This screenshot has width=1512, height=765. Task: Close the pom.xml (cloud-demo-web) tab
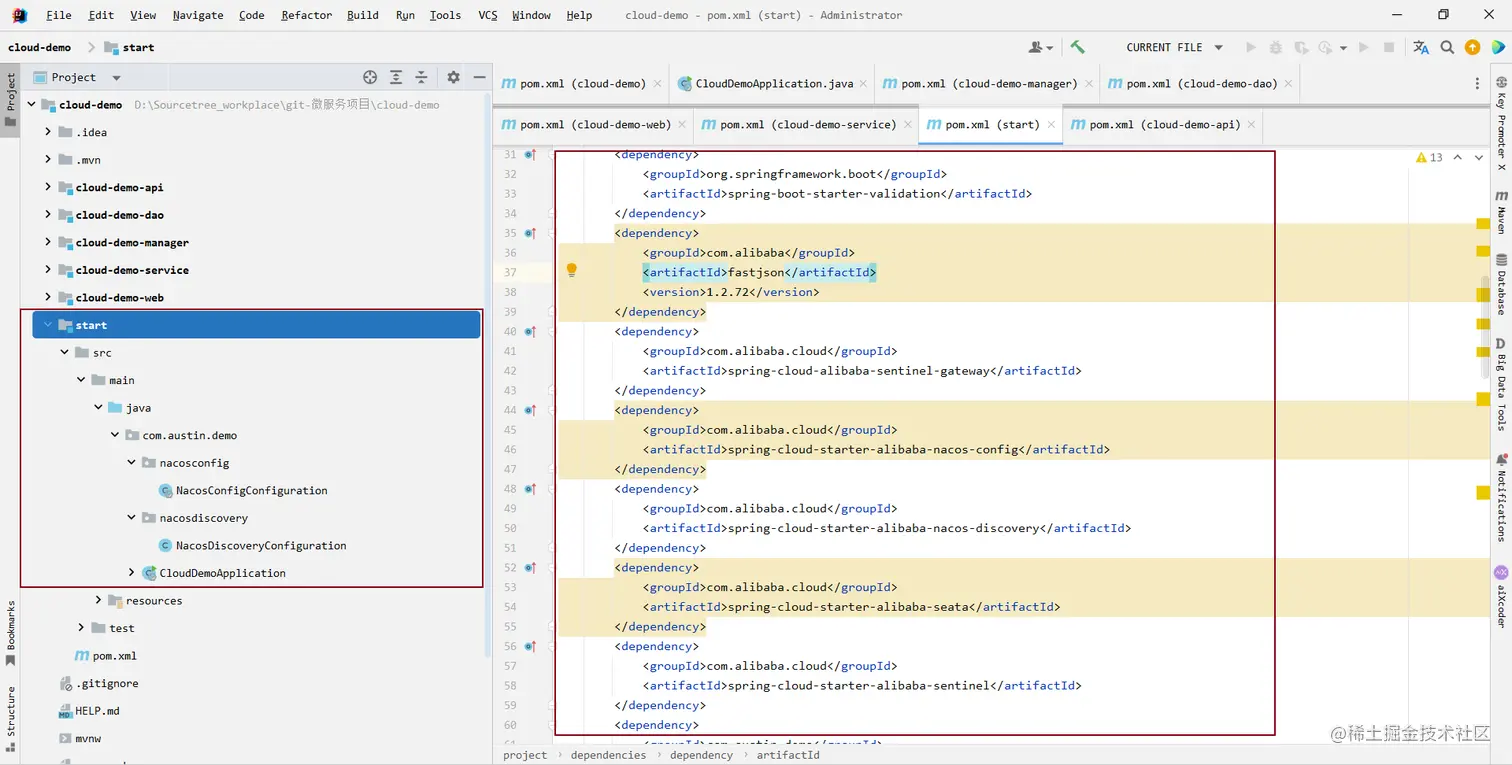tap(683, 125)
